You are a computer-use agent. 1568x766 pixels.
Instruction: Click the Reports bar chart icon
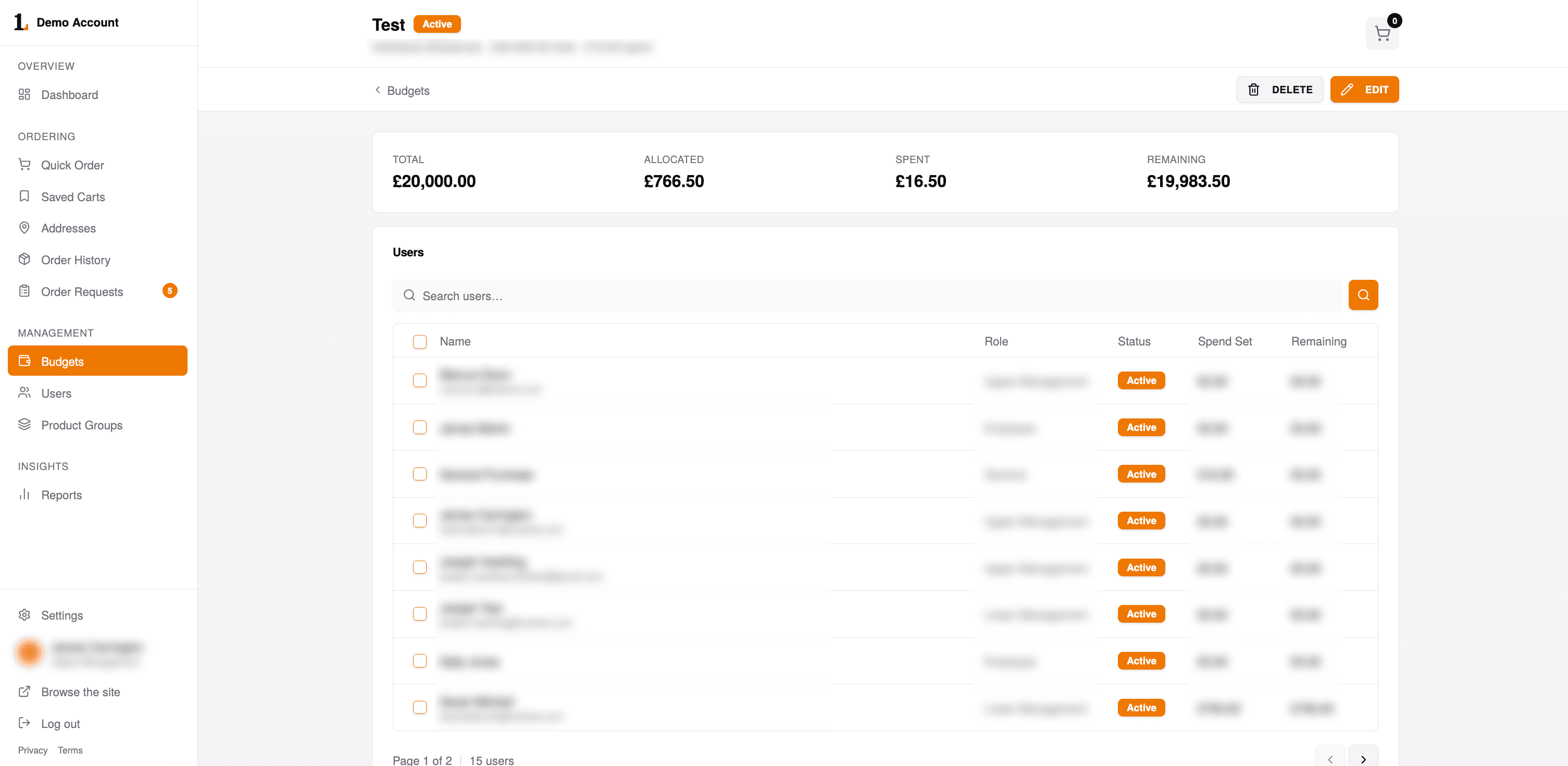(24, 495)
